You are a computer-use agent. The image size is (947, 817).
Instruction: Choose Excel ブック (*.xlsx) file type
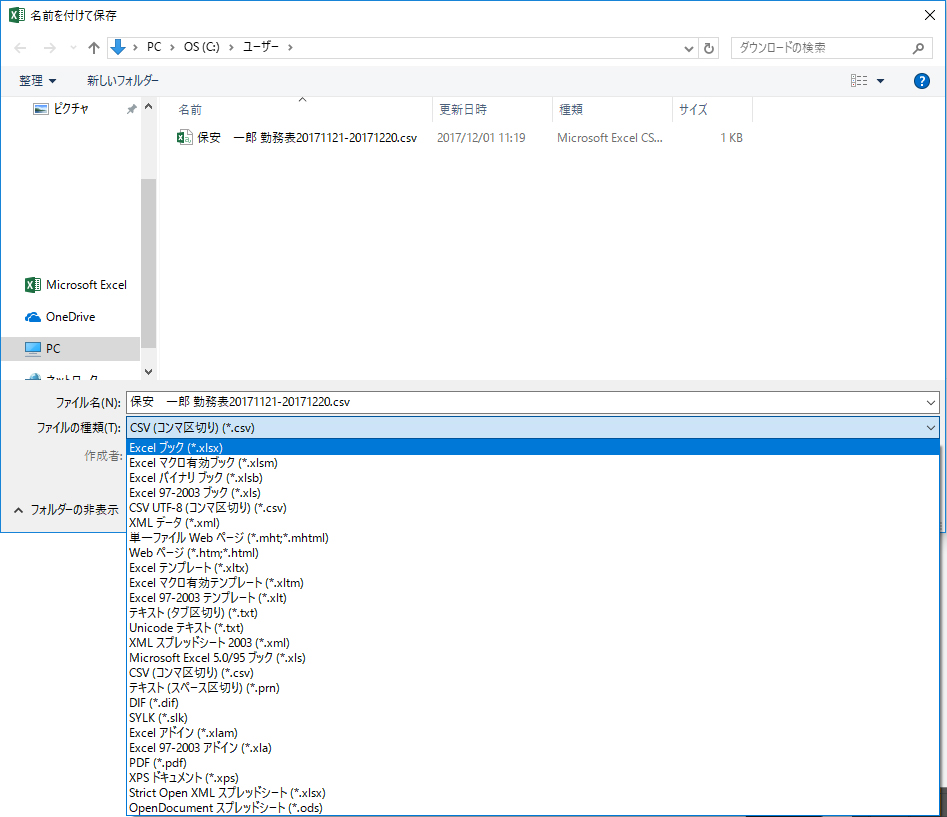point(533,448)
